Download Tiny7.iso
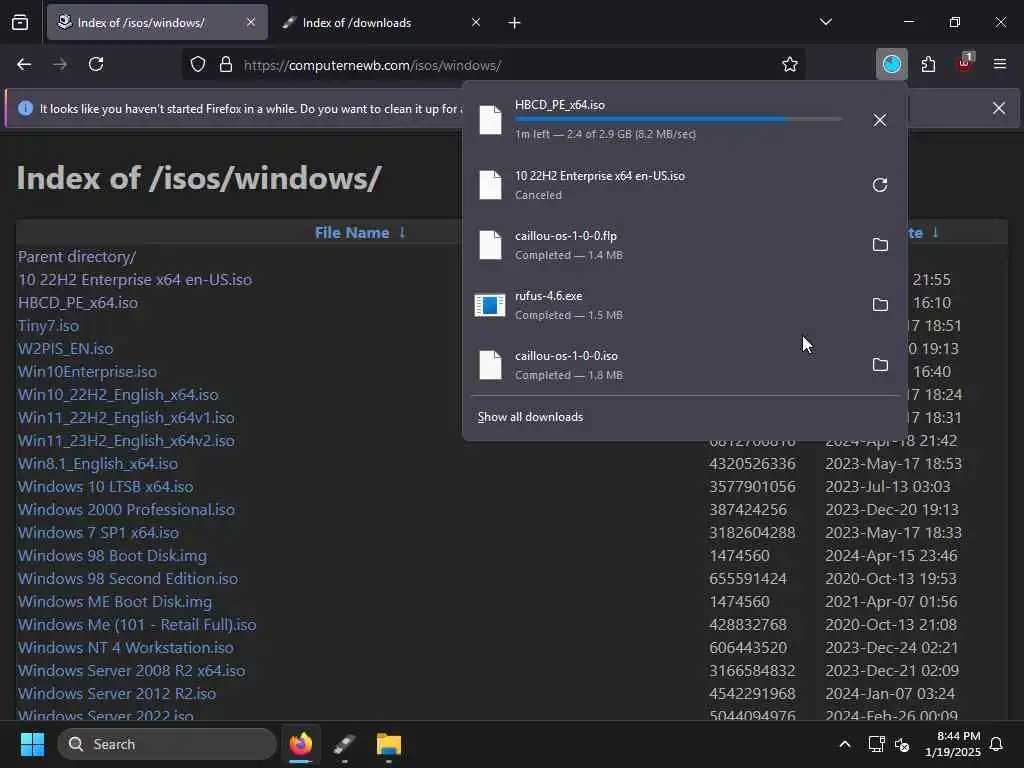Image resolution: width=1024 pixels, height=768 pixels. click(x=48, y=325)
